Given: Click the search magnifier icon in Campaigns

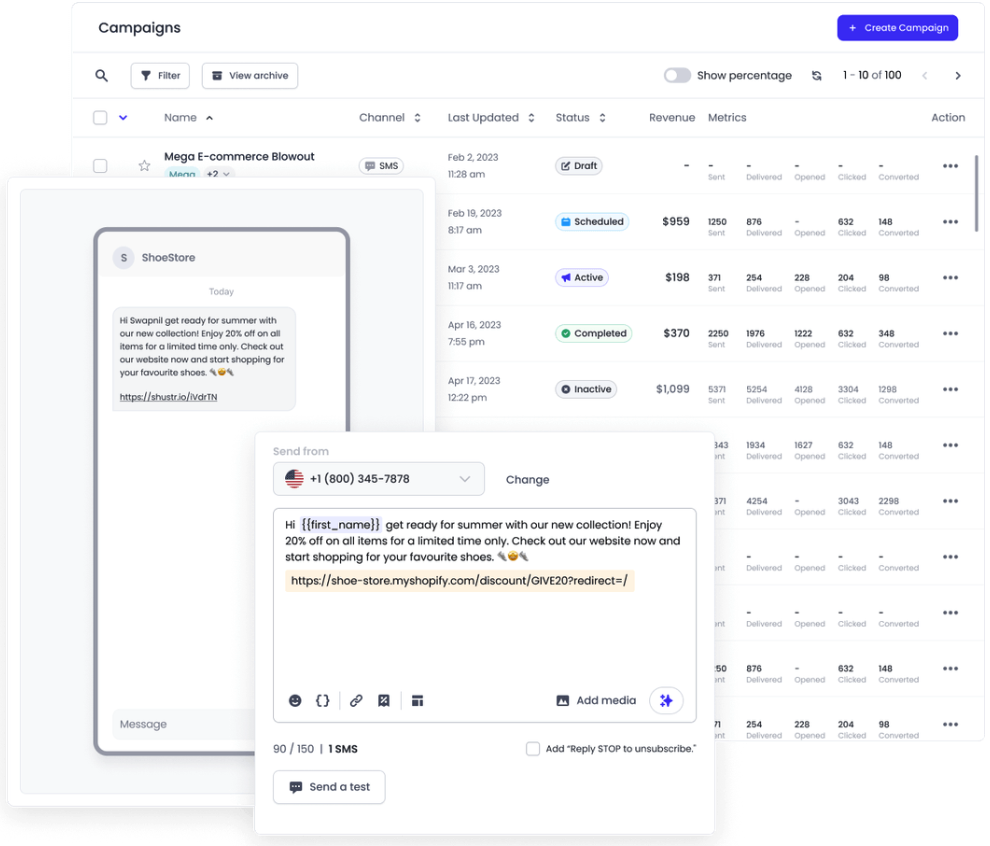Looking at the screenshot, I should [x=101, y=76].
